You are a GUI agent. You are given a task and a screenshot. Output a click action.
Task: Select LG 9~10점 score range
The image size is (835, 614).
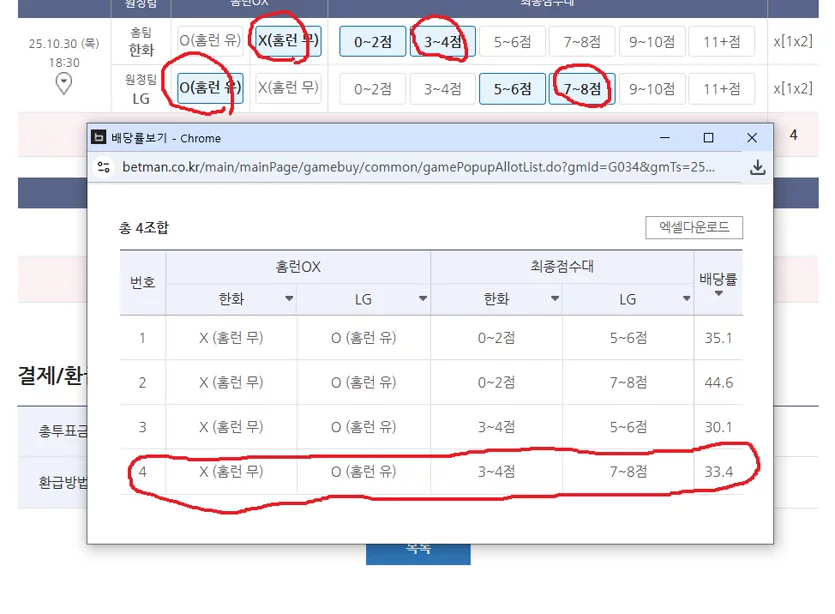tap(652, 88)
